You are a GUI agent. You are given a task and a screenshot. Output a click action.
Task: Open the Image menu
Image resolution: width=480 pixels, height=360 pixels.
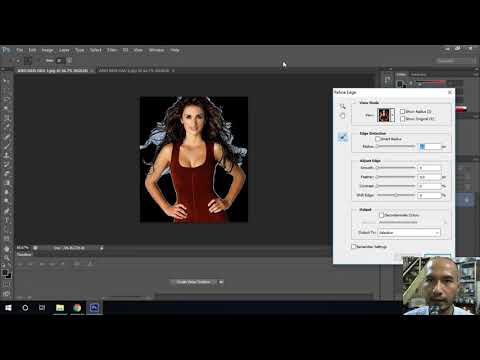coord(47,50)
